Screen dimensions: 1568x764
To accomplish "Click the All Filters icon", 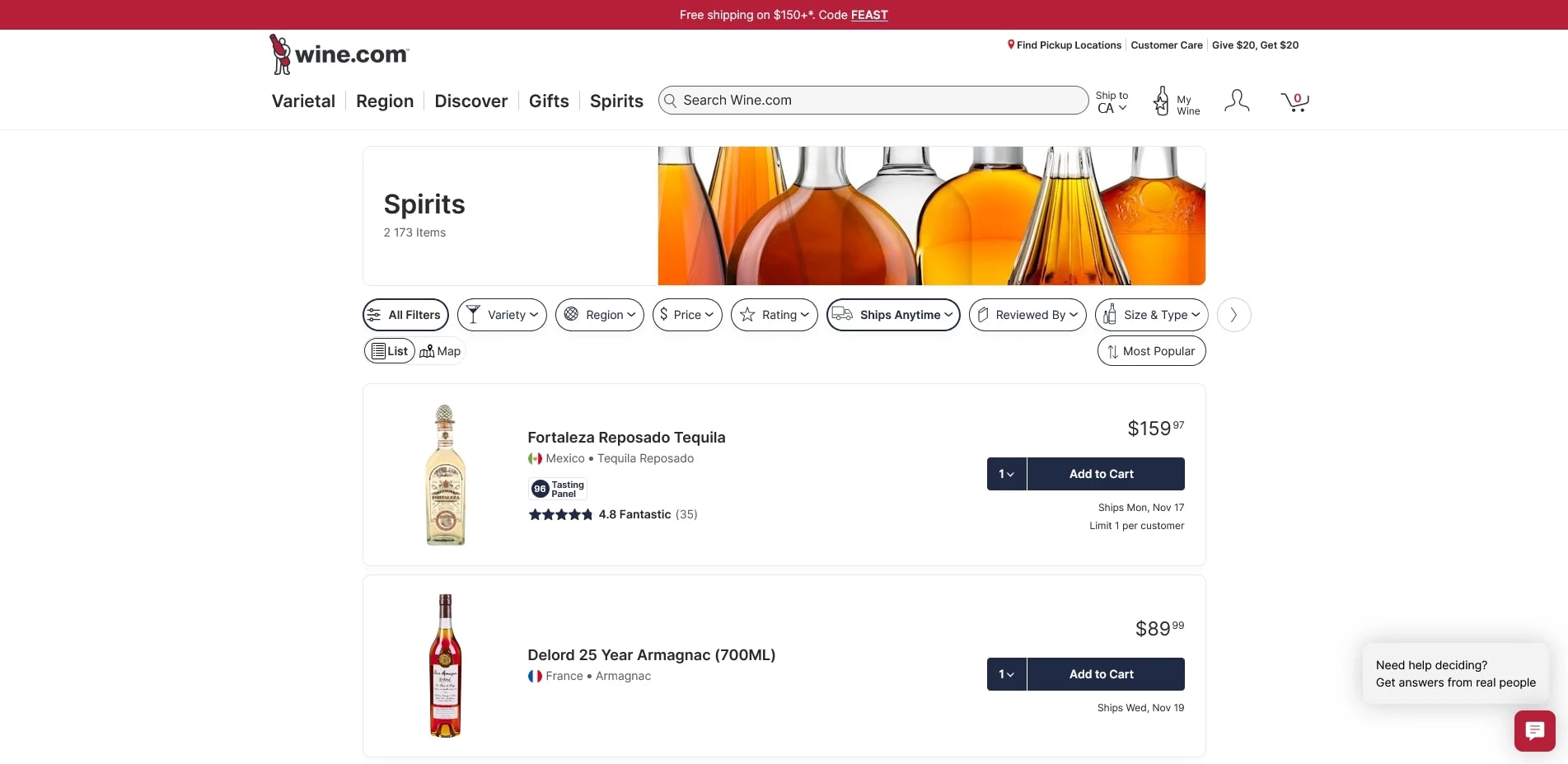I will (x=375, y=314).
